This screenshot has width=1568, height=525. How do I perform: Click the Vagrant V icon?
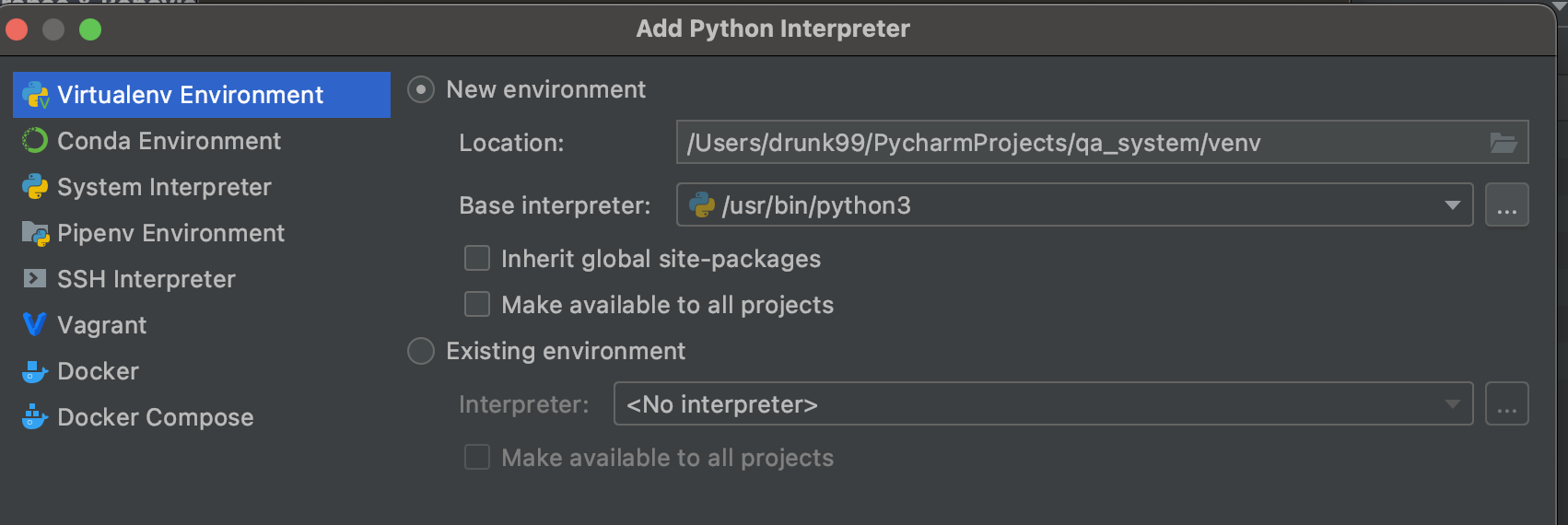[x=35, y=325]
